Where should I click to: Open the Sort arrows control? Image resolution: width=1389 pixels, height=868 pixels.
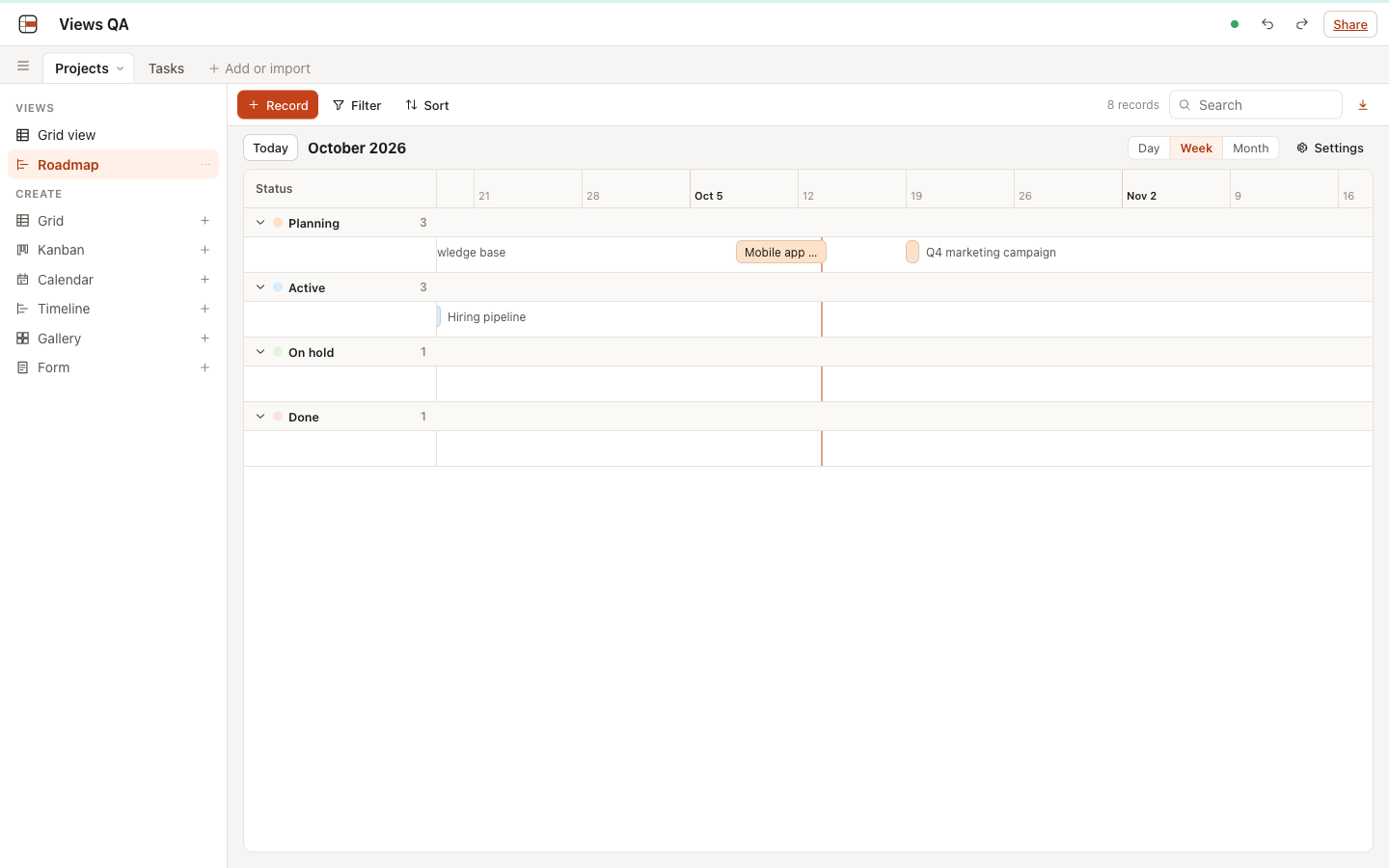427,105
